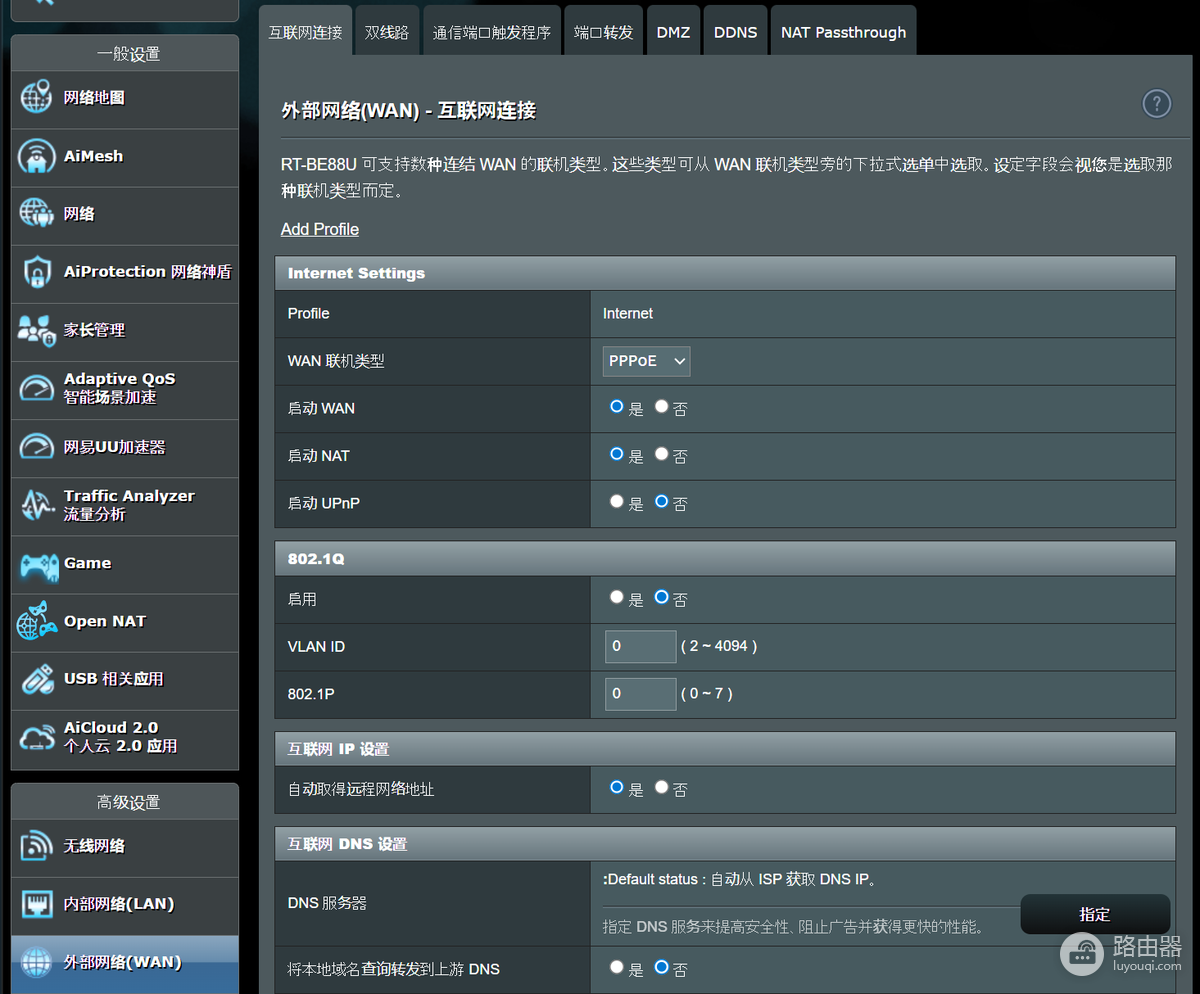1200x994 pixels.
Task: Open the LAN (内部网络) ethernet port icon
Action: [x=36, y=904]
